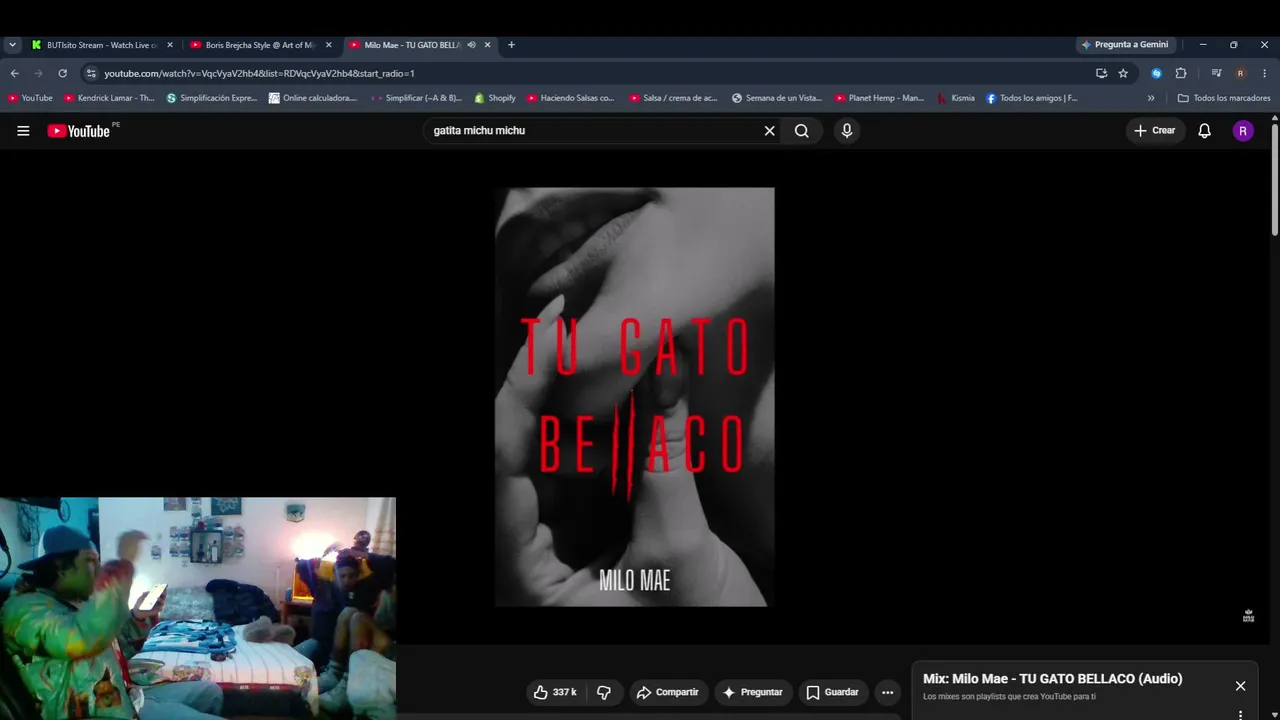Screen dimensions: 1280x720
Task: Click the page scrollbar down arrow
Action: [1275, 715]
